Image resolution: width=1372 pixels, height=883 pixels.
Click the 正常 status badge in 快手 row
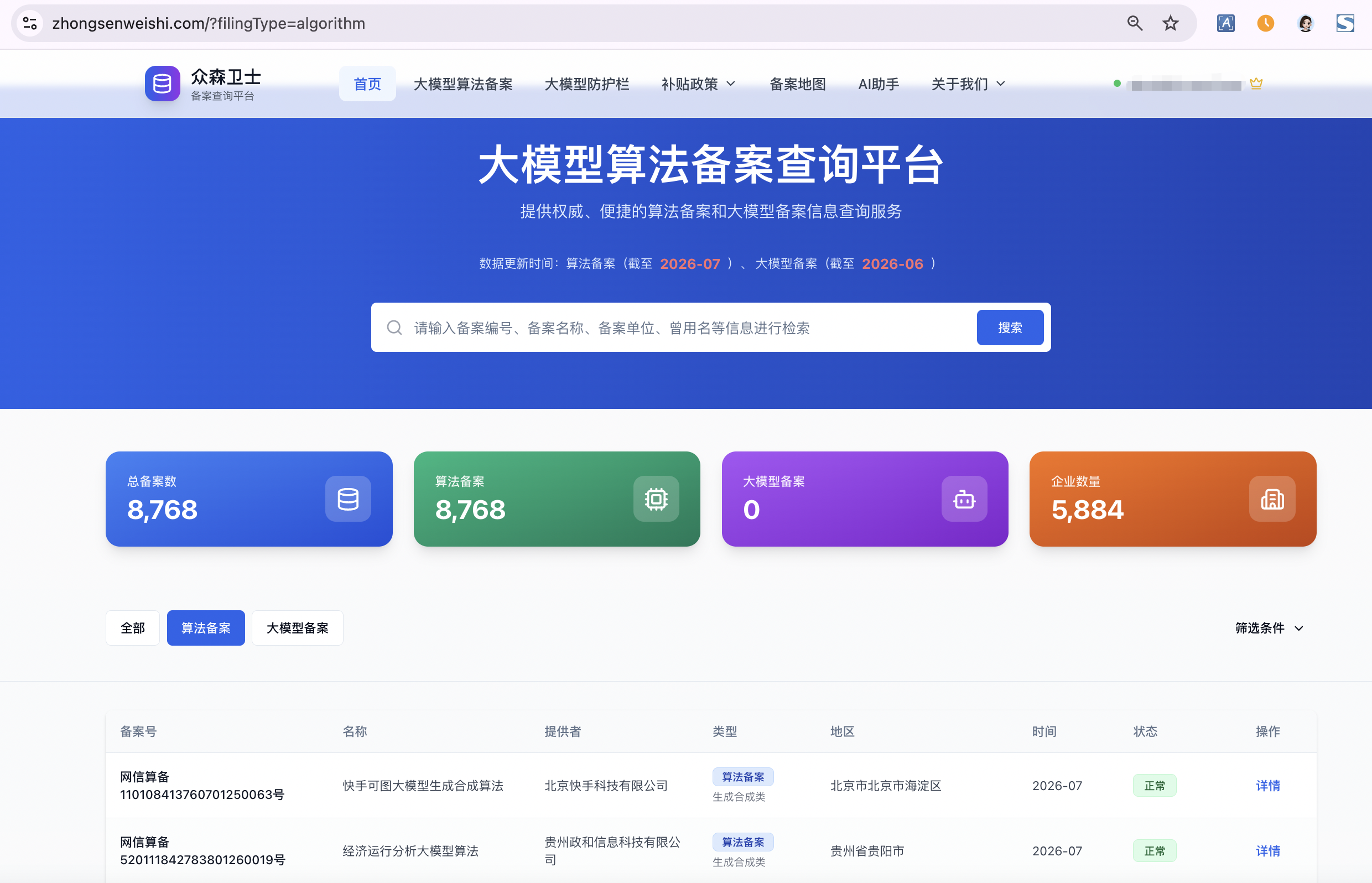pos(1154,786)
